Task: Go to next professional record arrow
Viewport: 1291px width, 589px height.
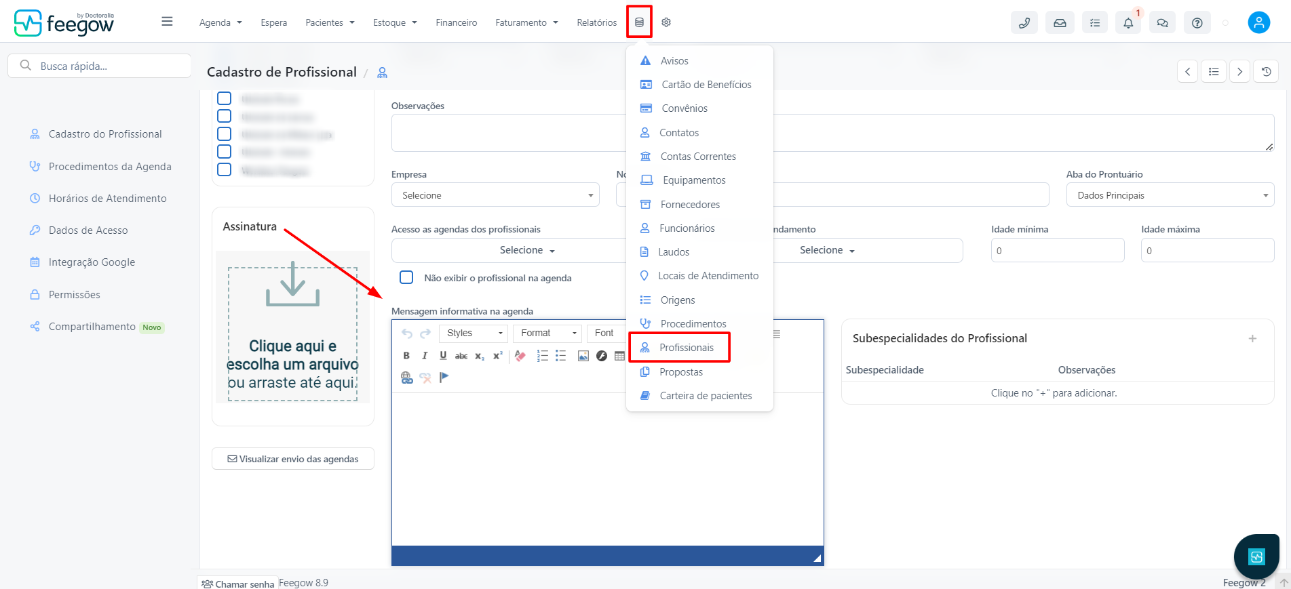Action: [x=1240, y=71]
